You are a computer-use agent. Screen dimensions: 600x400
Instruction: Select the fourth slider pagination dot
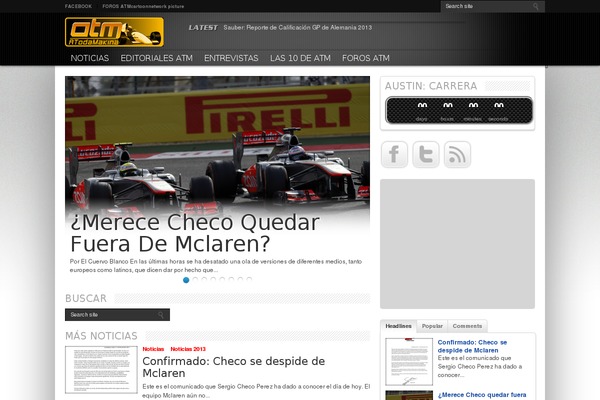(213, 280)
